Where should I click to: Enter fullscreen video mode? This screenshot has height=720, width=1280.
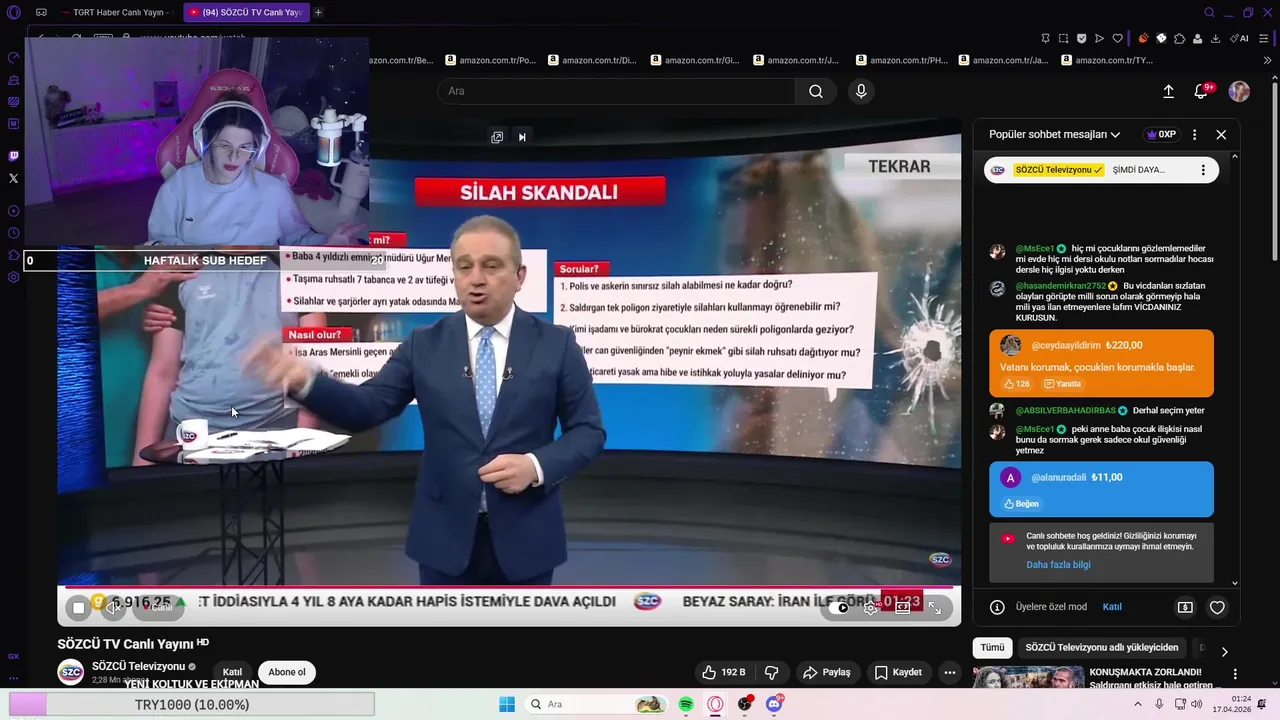click(935, 607)
